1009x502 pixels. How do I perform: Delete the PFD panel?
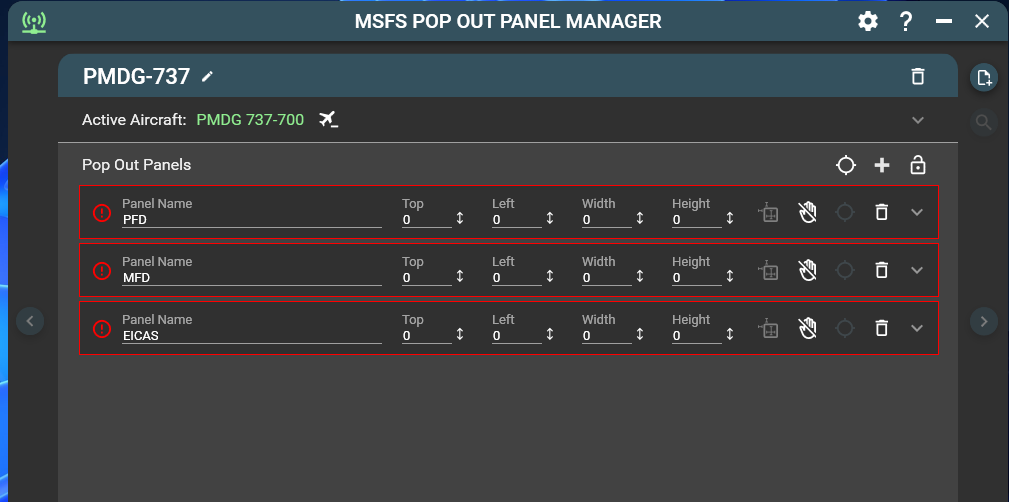pos(881,212)
